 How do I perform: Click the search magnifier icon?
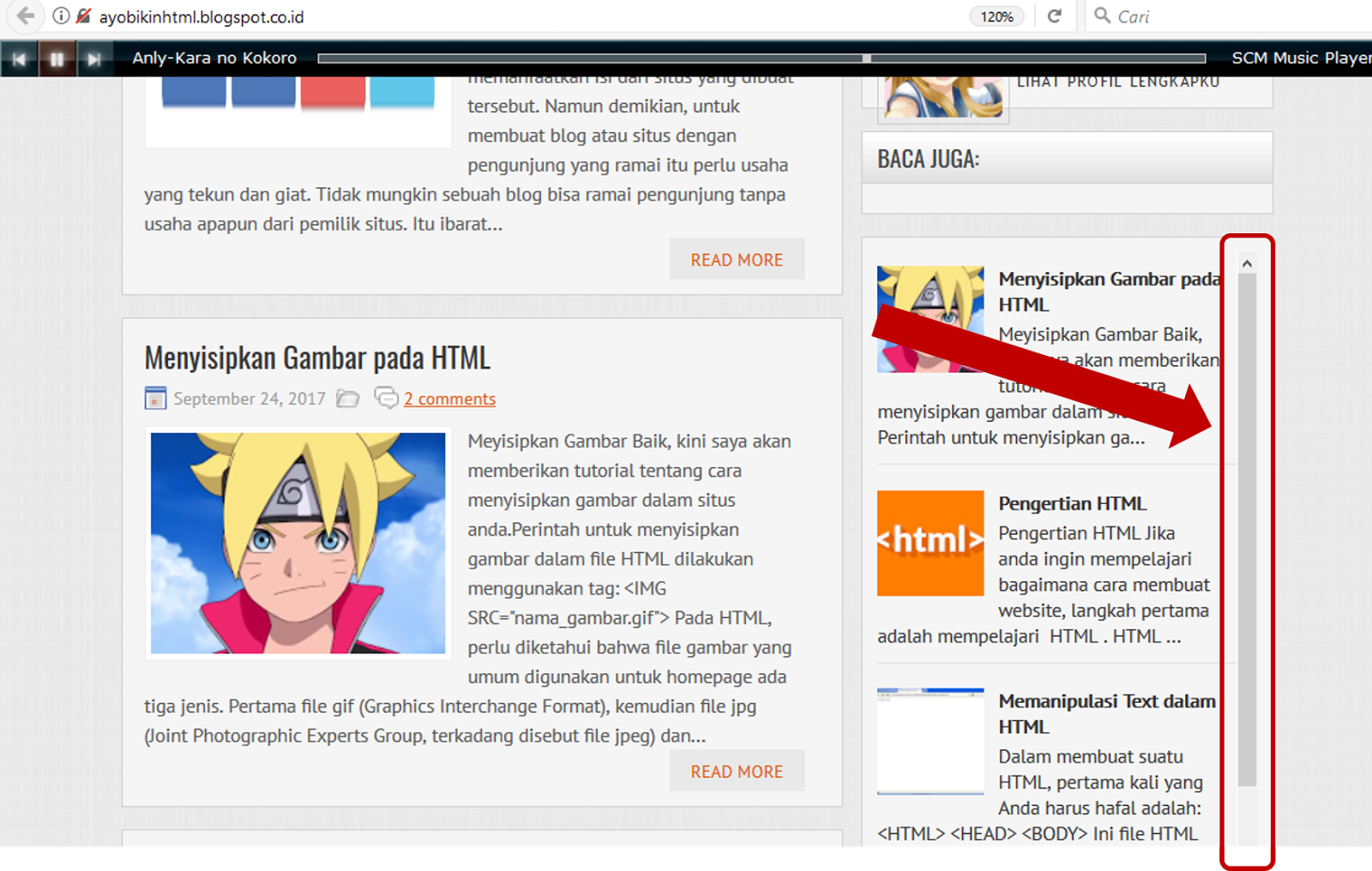(x=1102, y=15)
